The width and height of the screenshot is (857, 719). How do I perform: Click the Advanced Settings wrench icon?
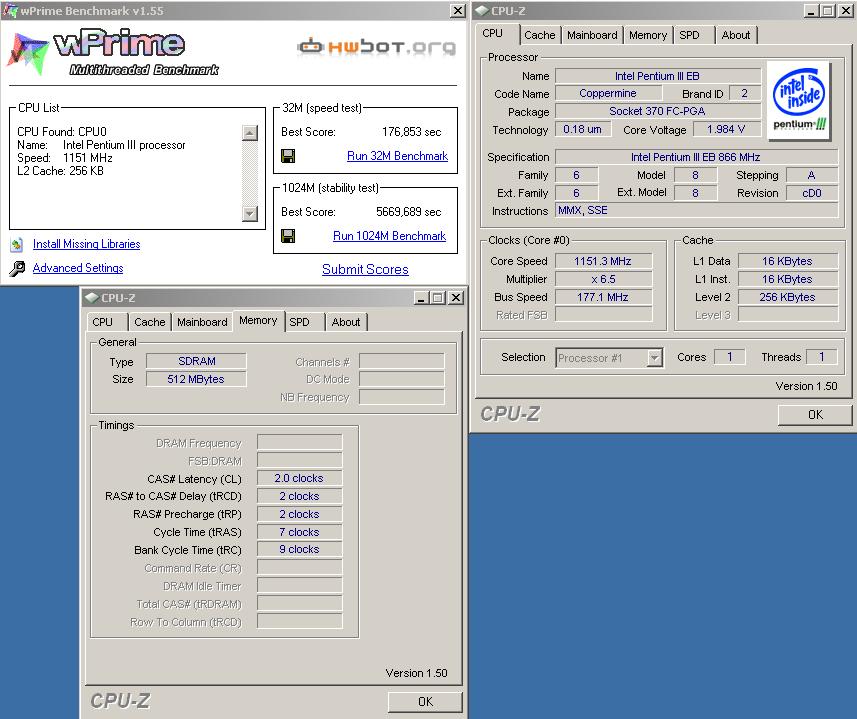click(17, 268)
